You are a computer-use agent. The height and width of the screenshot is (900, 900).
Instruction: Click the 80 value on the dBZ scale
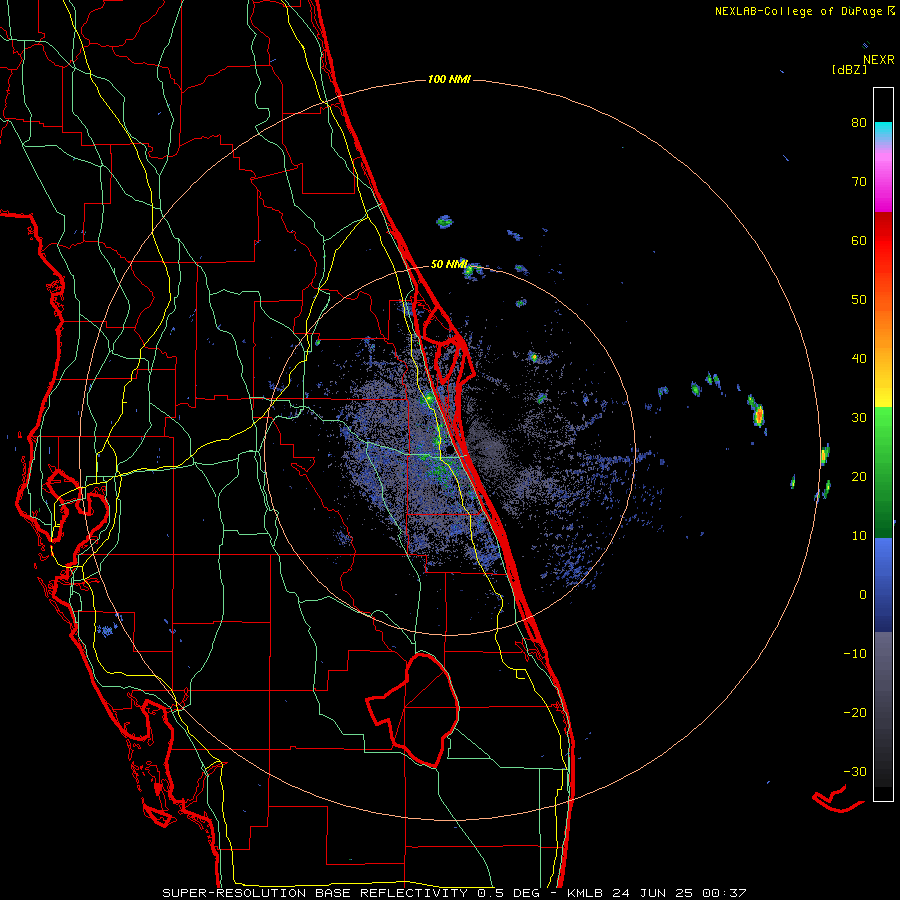859,123
